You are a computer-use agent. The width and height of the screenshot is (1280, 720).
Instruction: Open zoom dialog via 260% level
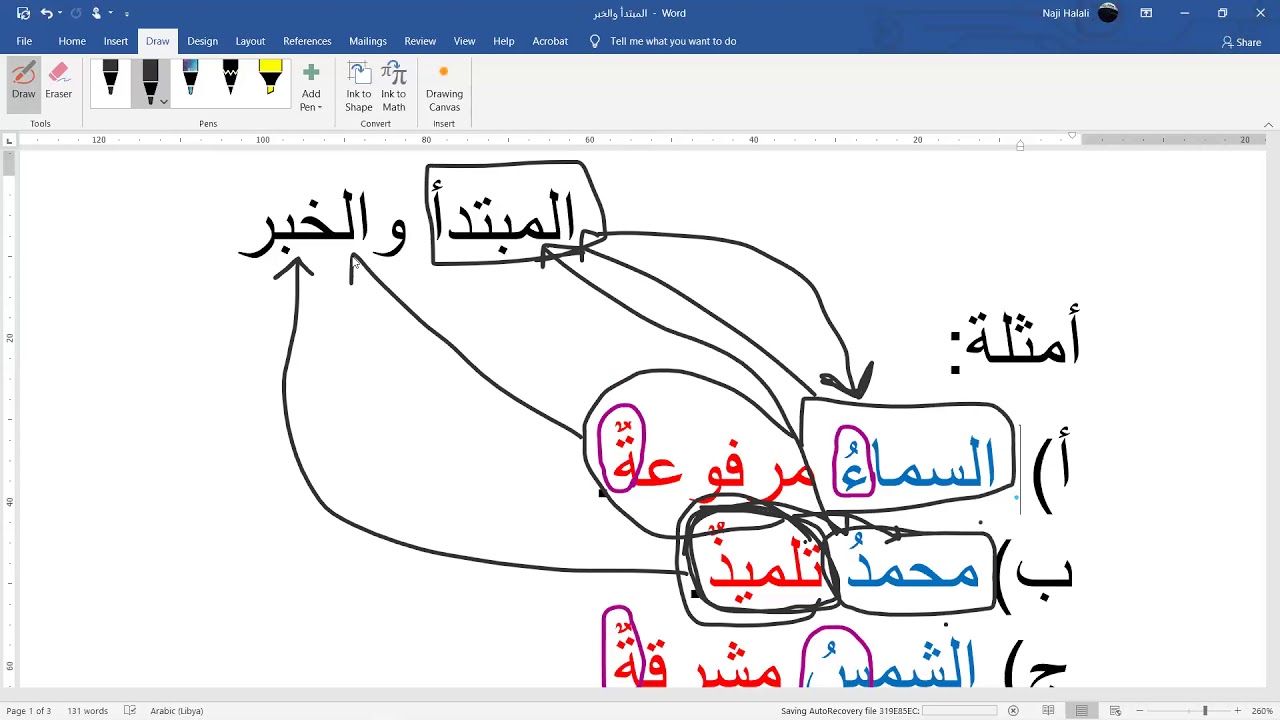coord(1262,711)
